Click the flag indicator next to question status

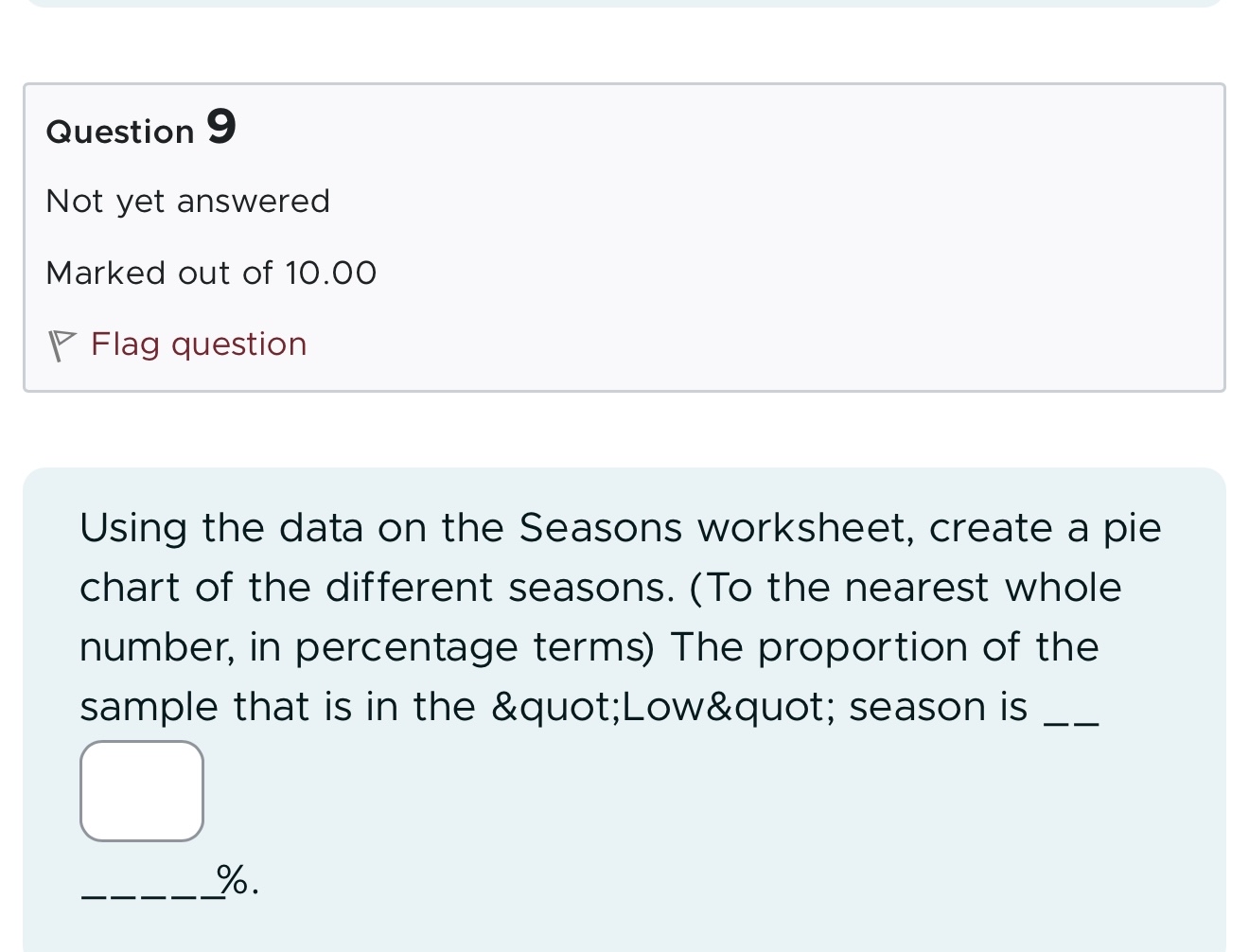[61, 344]
